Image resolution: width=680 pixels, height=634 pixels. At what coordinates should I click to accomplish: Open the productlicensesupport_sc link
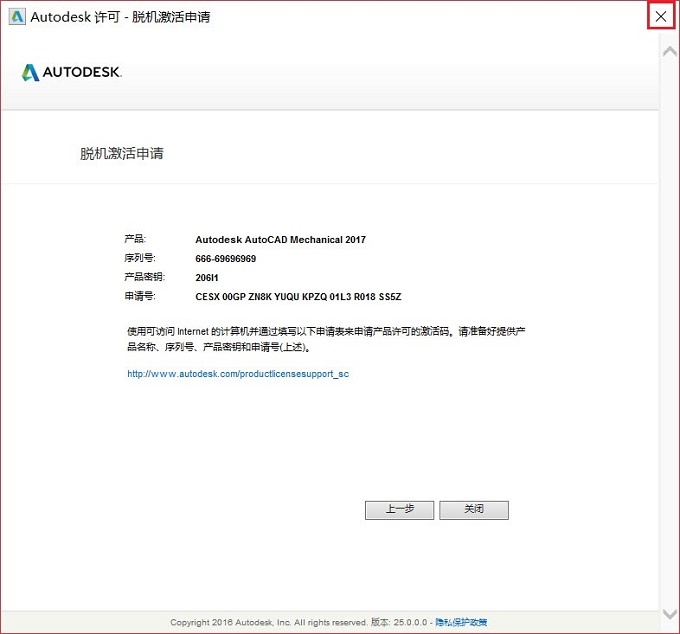238,374
